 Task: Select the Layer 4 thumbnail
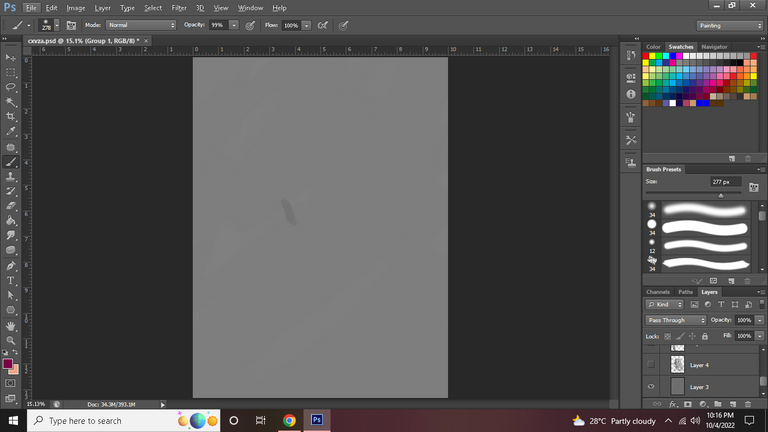[x=677, y=364]
